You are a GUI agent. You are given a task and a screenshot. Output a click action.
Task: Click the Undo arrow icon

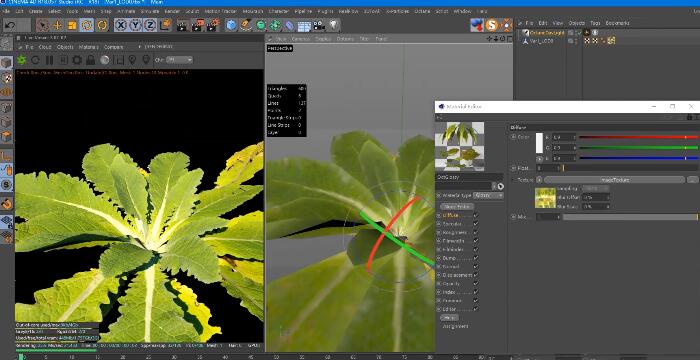[10, 25]
